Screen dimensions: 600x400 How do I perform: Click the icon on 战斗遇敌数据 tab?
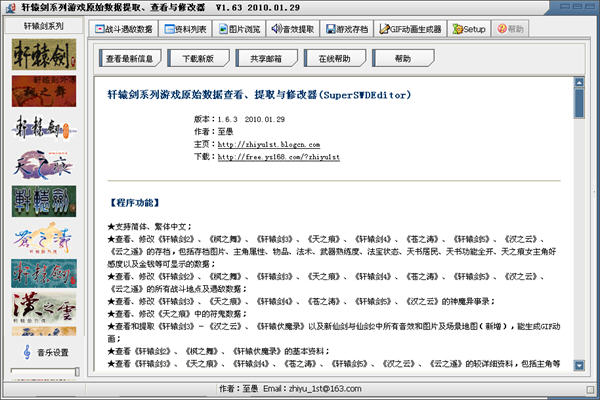(x=99, y=29)
